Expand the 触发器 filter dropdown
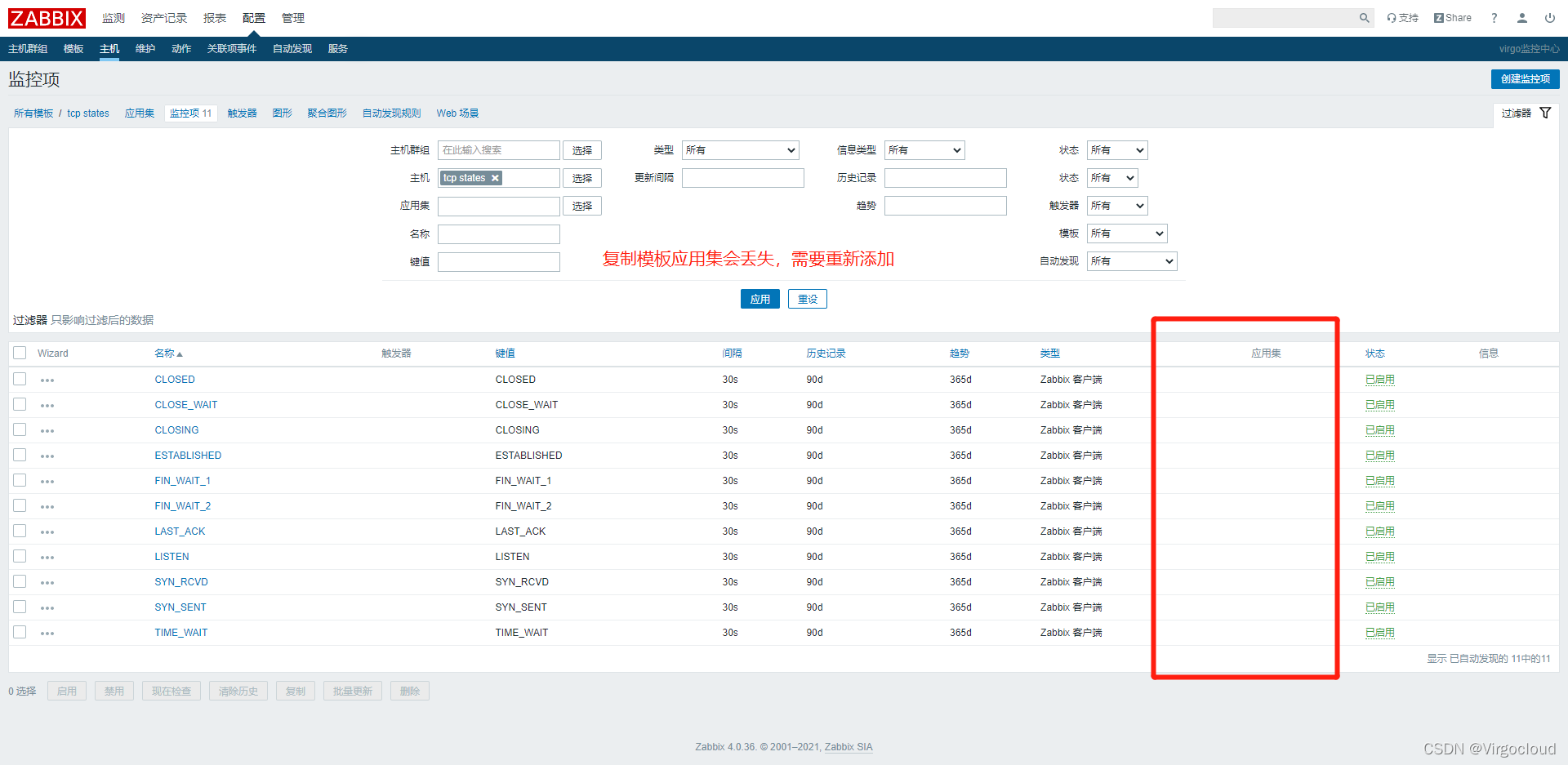This screenshot has height=765, width=1568. [x=1117, y=206]
